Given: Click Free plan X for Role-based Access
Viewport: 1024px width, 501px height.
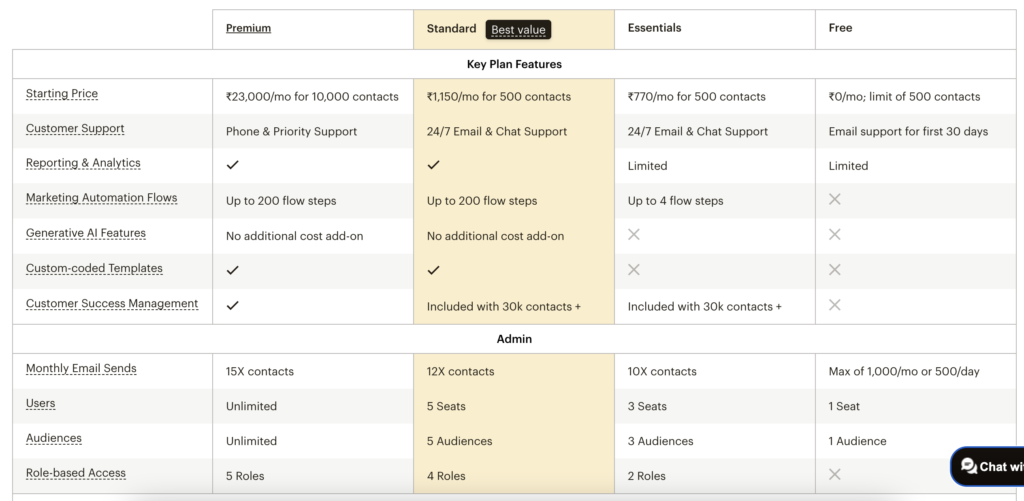Looking at the screenshot, I should coord(835,475).
